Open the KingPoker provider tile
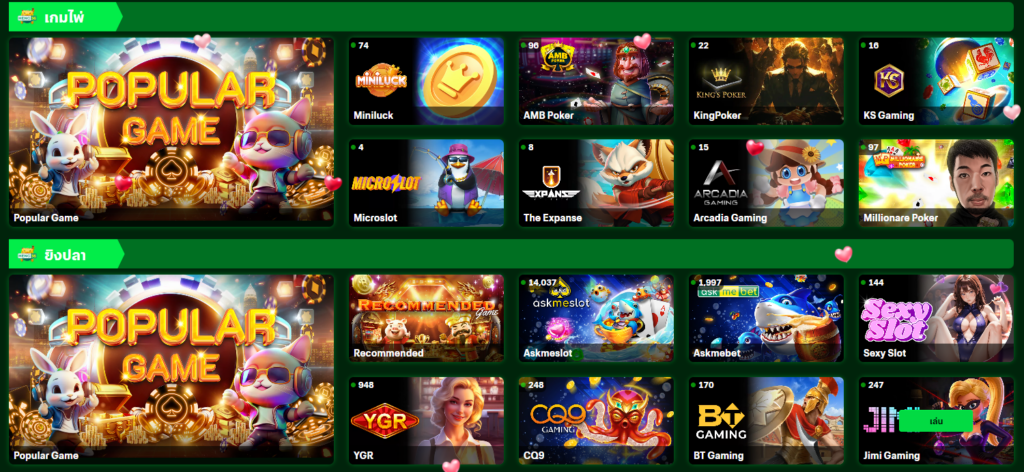 (765, 81)
